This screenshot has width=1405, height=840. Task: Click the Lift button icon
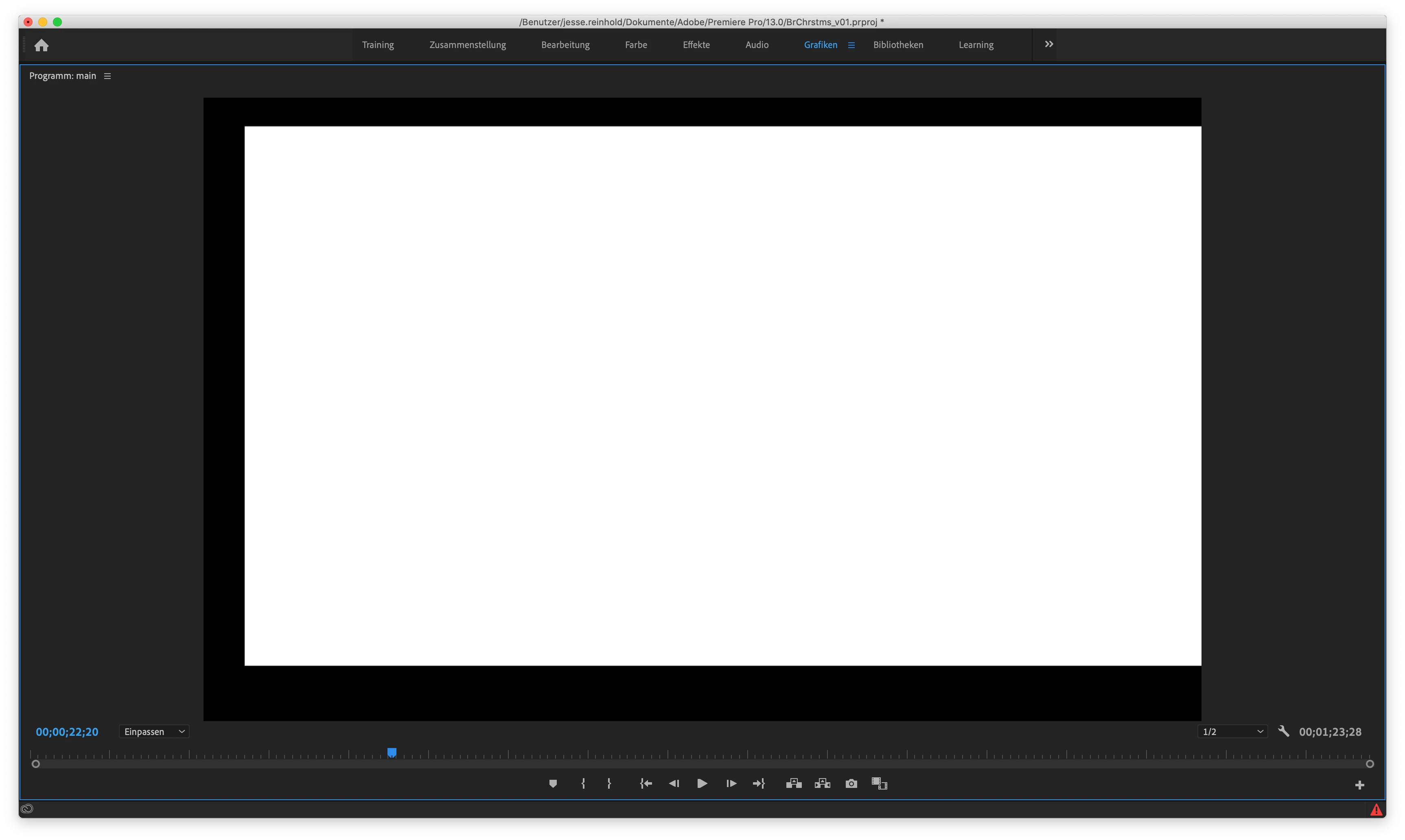point(794,783)
